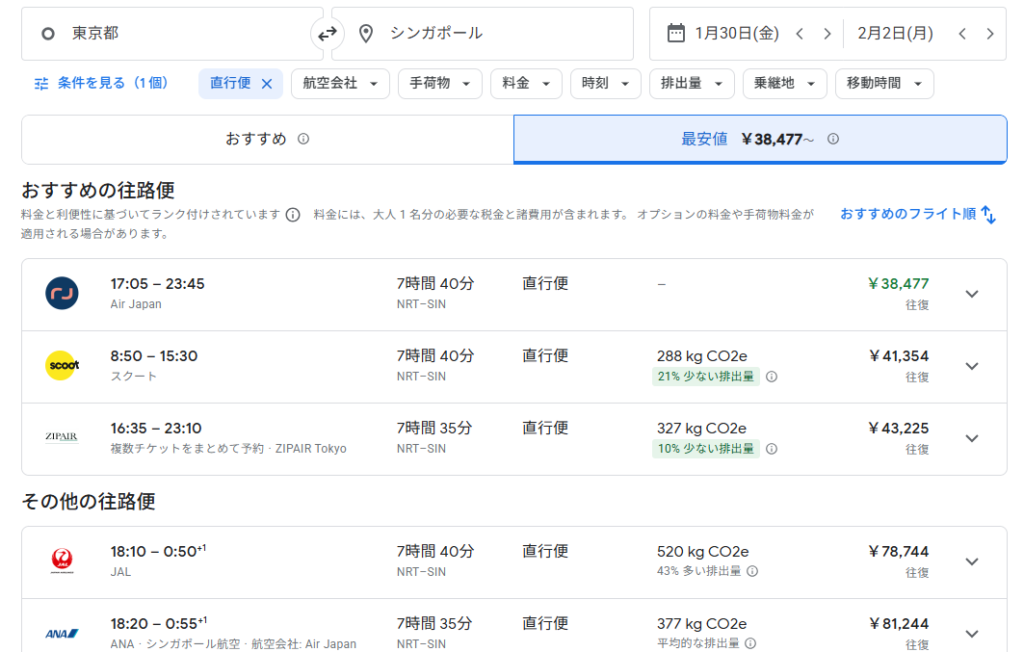
Task: Click the info icon beside 21% 少ない排出量
Action: click(x=771, y=377)
